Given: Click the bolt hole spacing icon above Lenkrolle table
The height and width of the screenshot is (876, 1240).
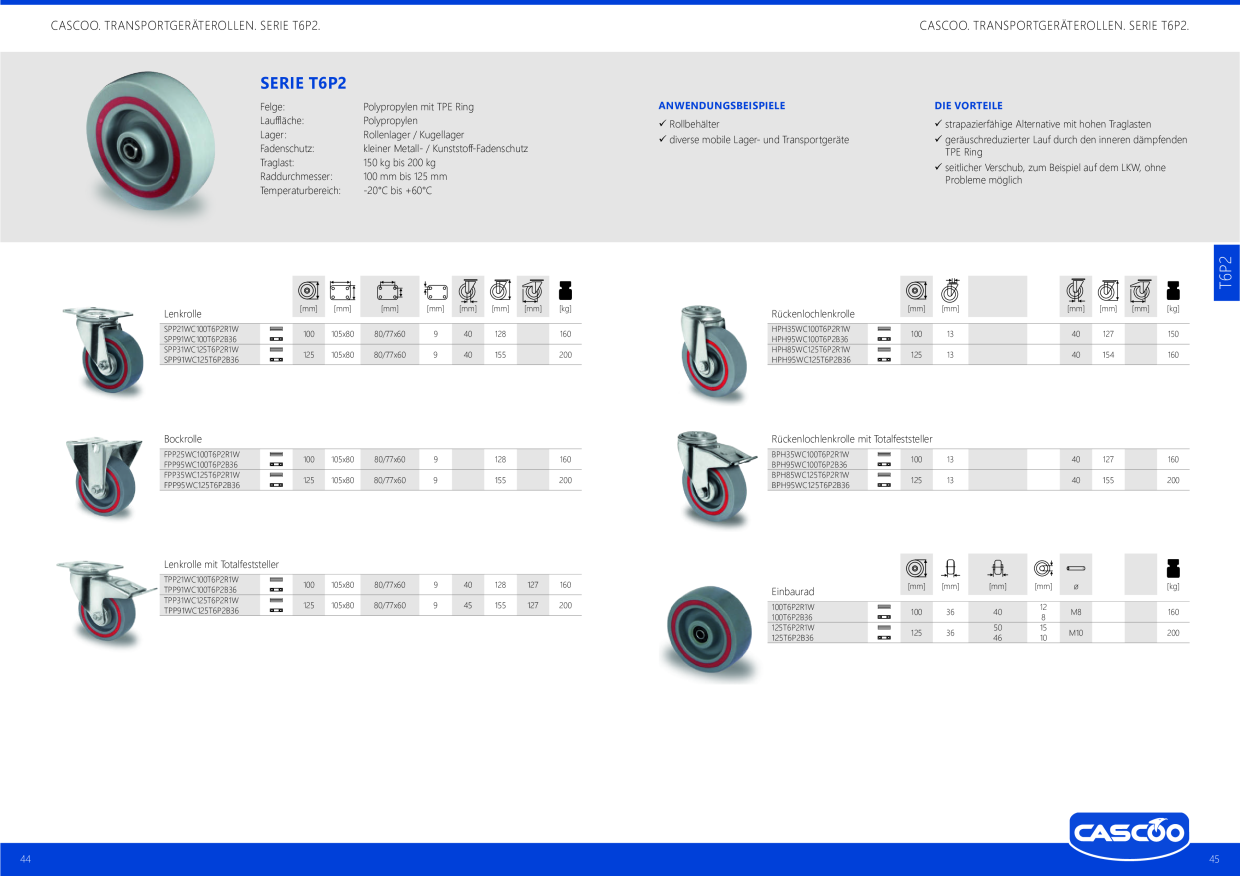Looking at the screenshot, I should (389, 290).
